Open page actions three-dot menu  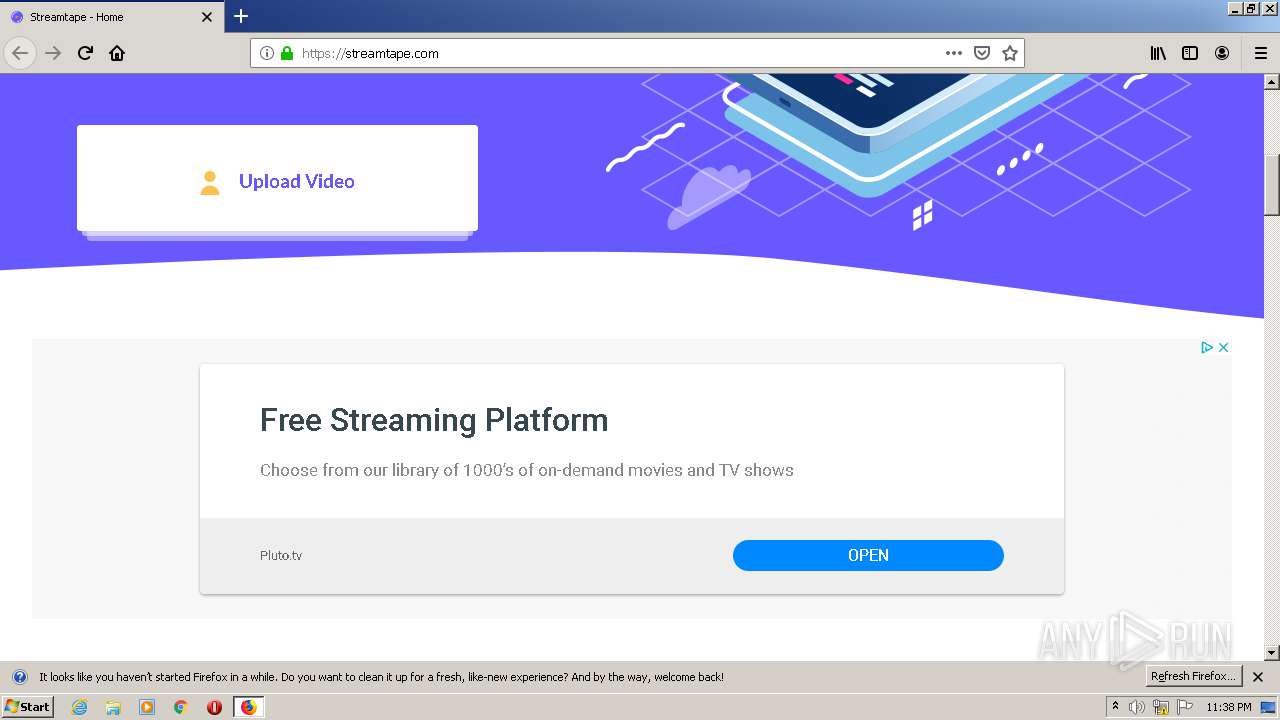point(954,53)
